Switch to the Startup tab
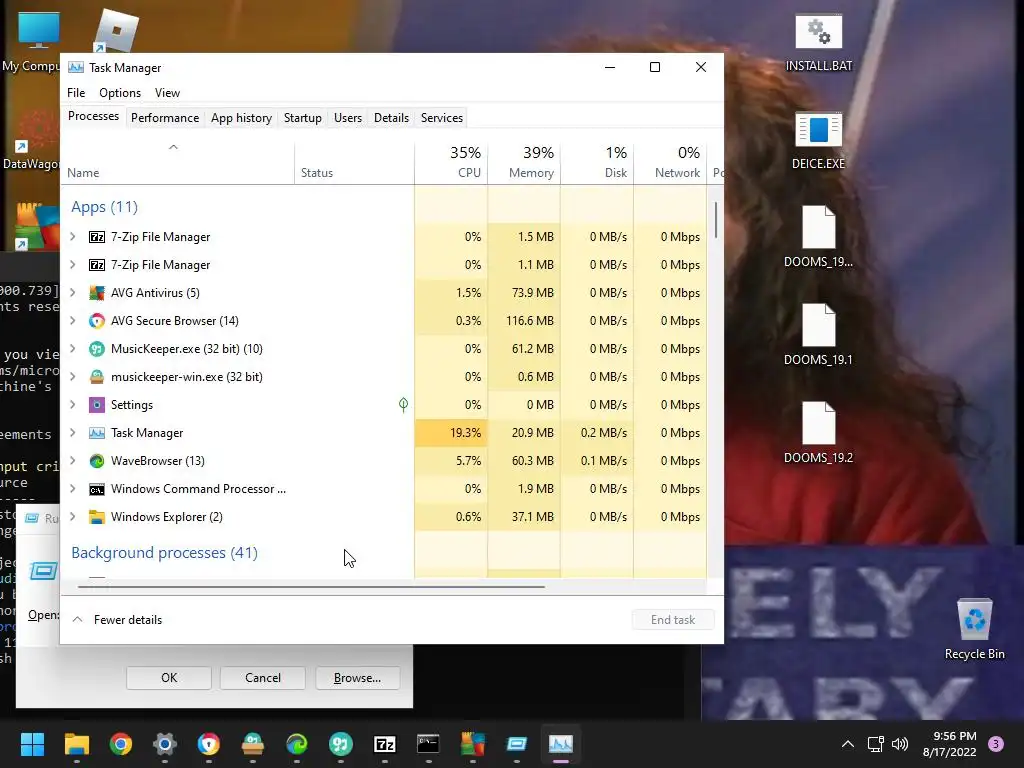Image resolution: width=1024 pixels, height=768 pixels. [x=302, y=118]
